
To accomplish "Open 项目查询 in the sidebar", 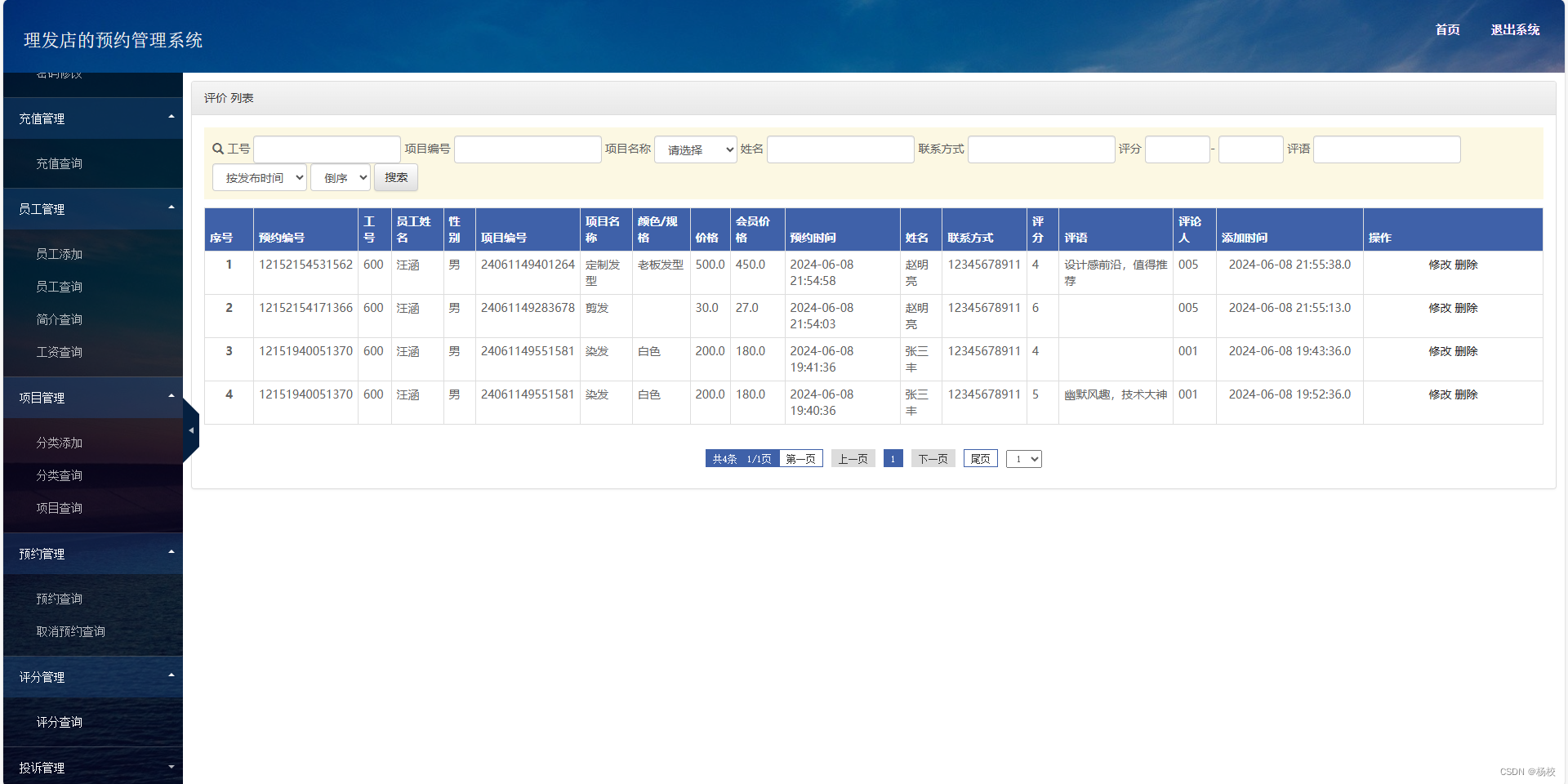I will (59, 508).
